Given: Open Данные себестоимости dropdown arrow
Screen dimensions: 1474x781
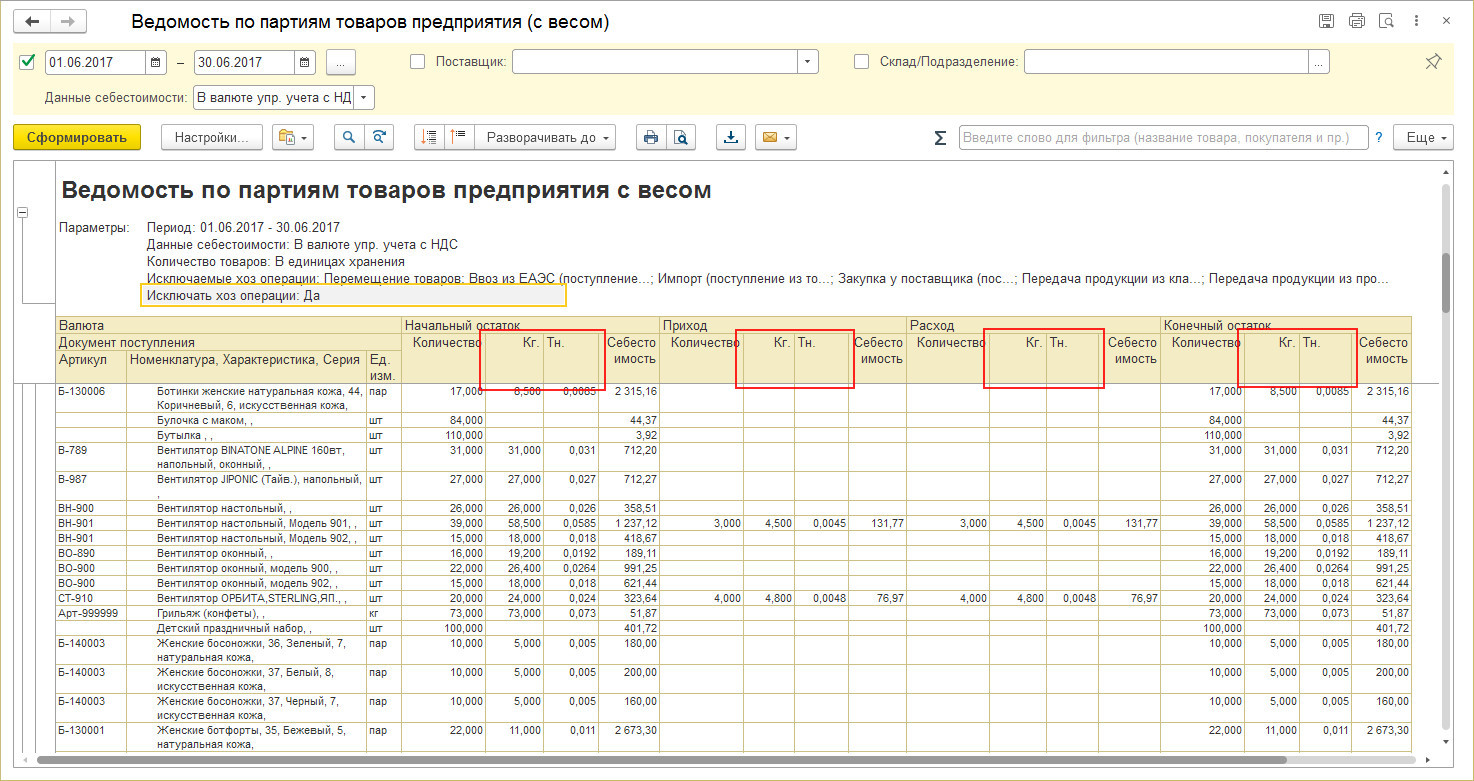Looking at the screenshot, I should (x=364, y=97).
